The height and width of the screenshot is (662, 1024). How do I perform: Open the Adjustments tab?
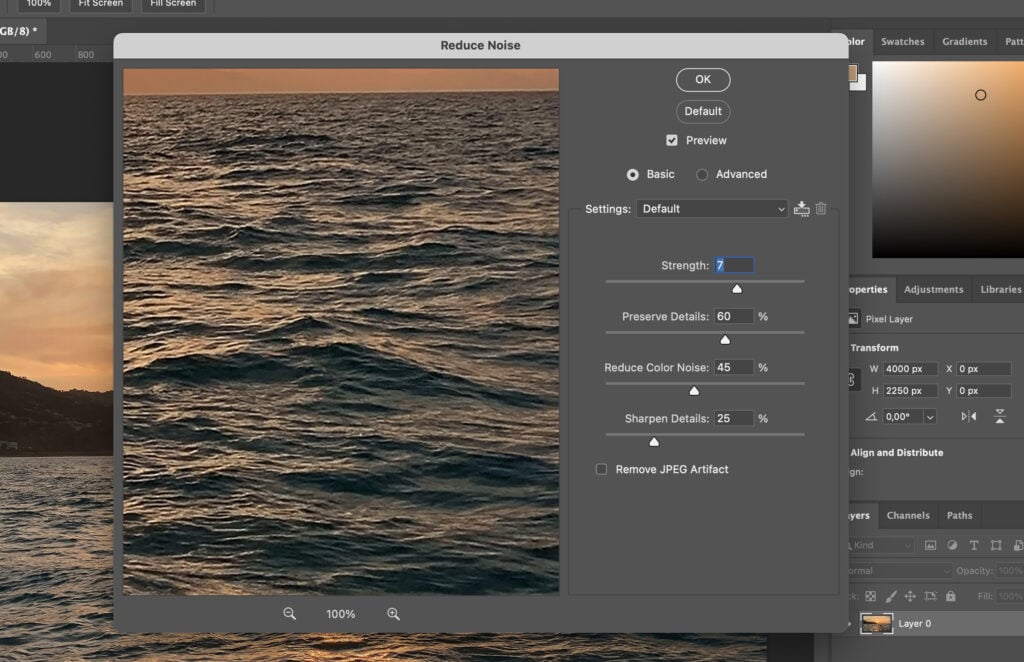[934, 289]
